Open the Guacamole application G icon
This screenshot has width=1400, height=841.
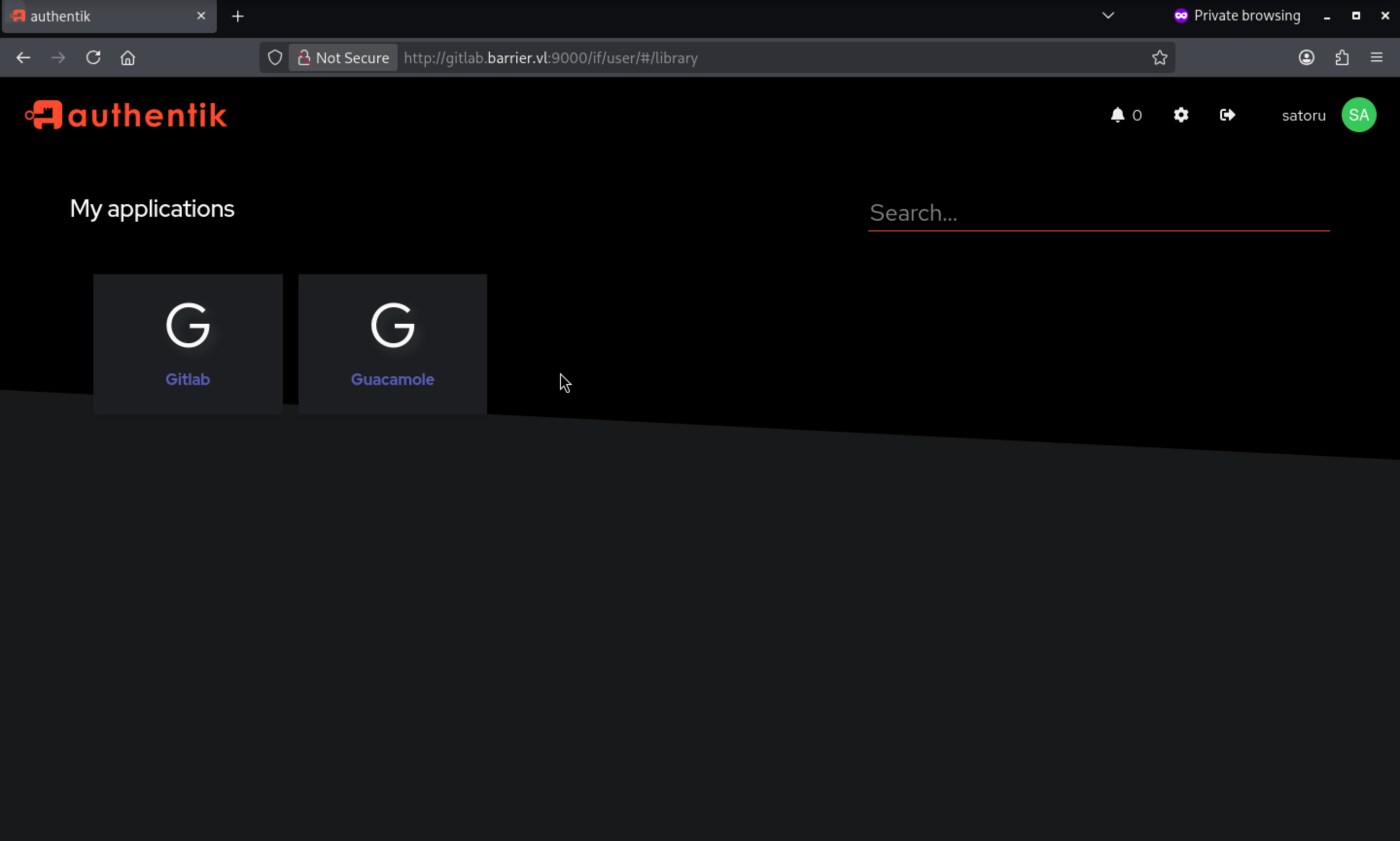(393, 325)
